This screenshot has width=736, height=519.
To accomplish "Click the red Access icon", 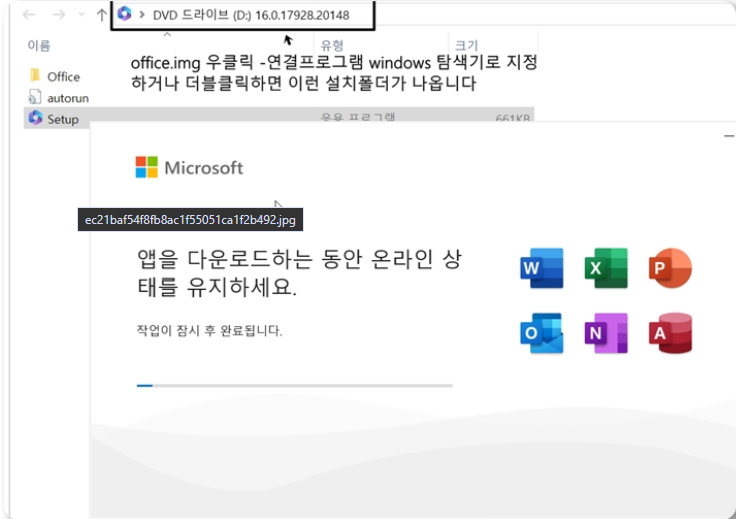I will (x=670, y=333).
